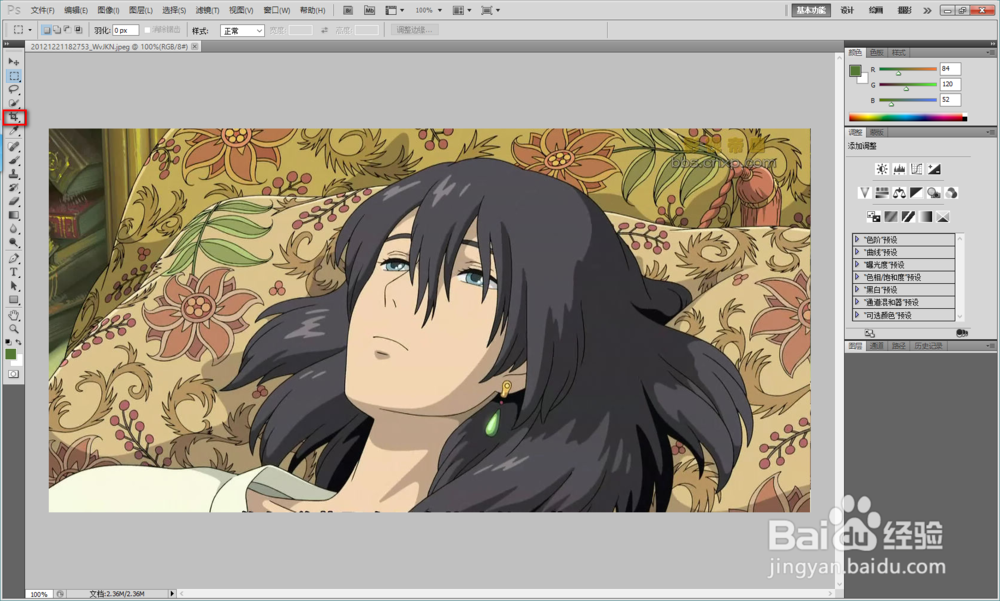The width and height of the screenshot is (1000, 601).
Task: Add a Black & White adjustment
Action: click(x=916, y=193)
